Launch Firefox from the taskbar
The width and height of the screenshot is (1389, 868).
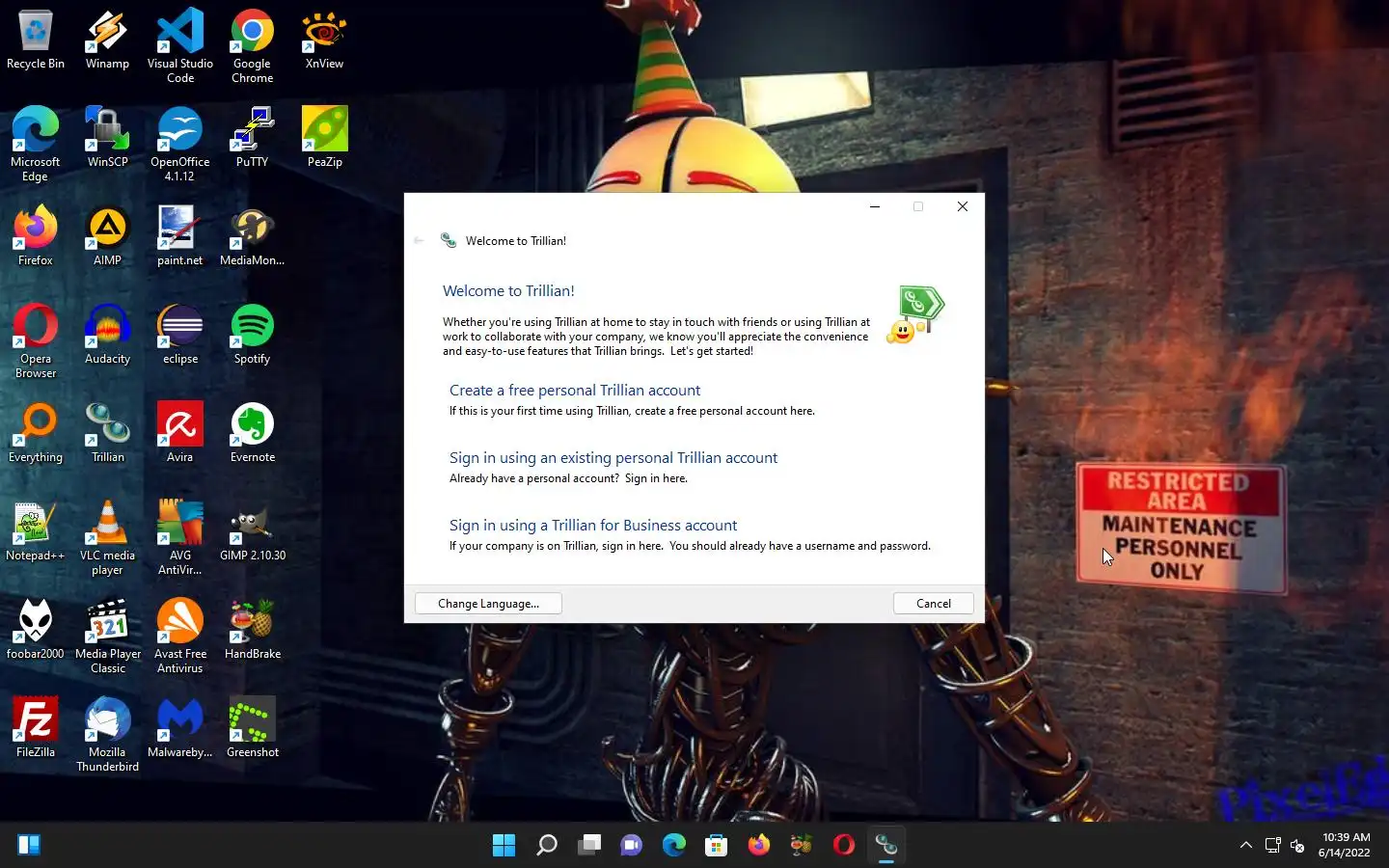pos(758,845)
